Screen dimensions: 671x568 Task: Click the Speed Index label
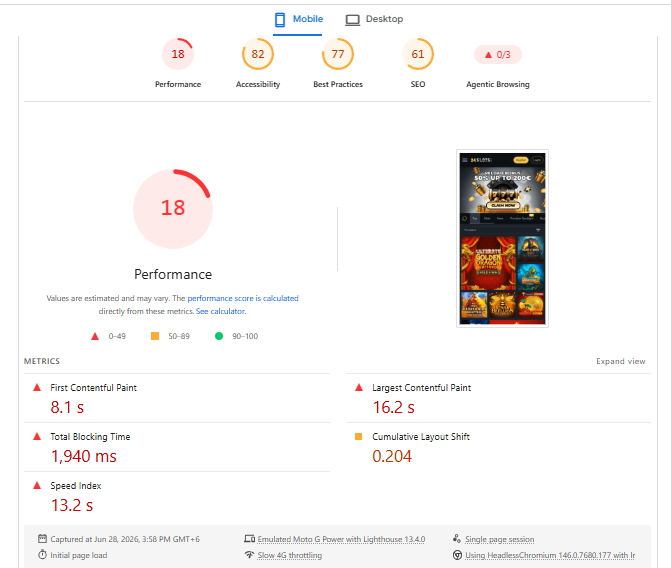click(76, 486)
